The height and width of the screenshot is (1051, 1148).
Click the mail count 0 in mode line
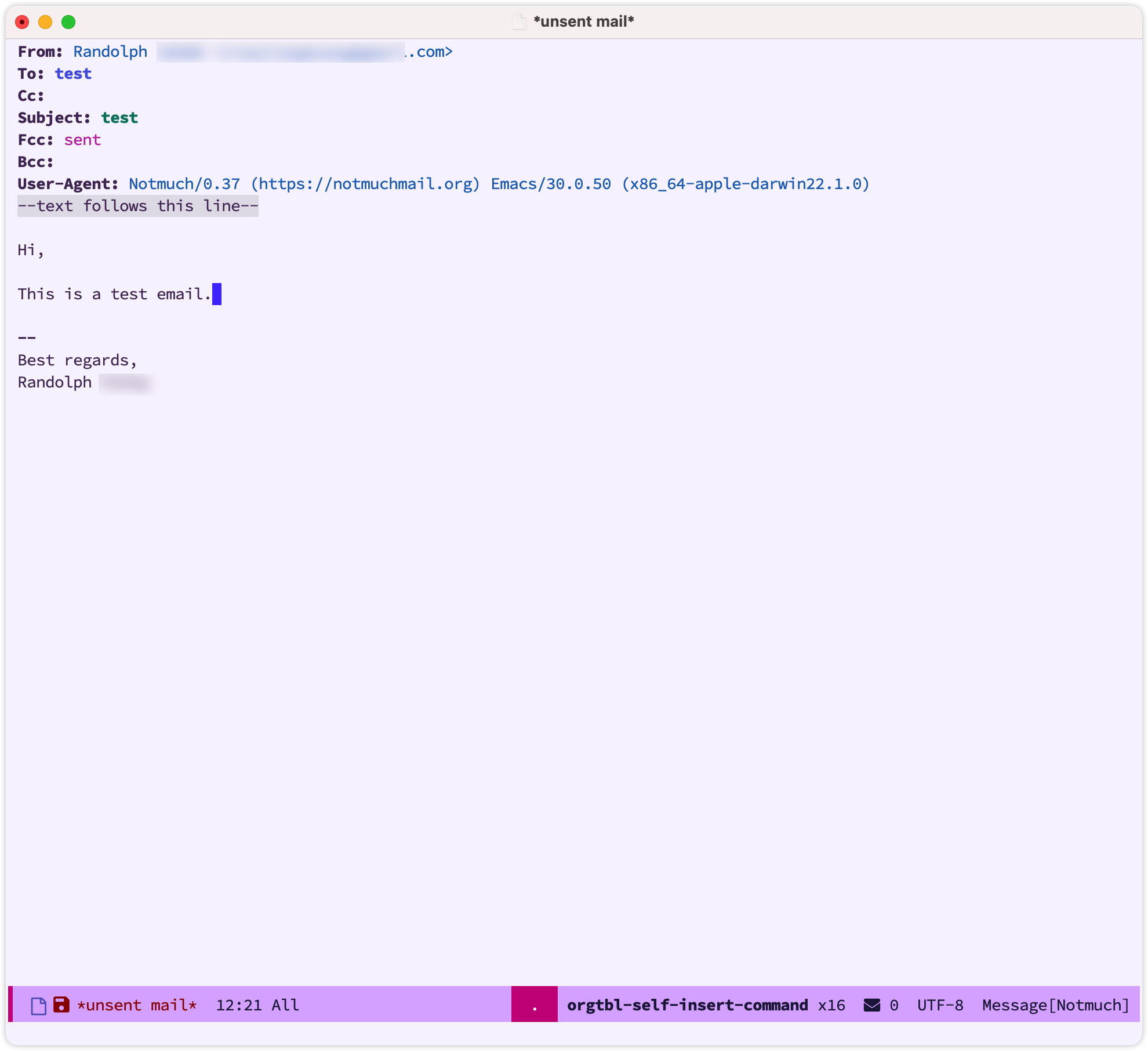point(894,1005)
